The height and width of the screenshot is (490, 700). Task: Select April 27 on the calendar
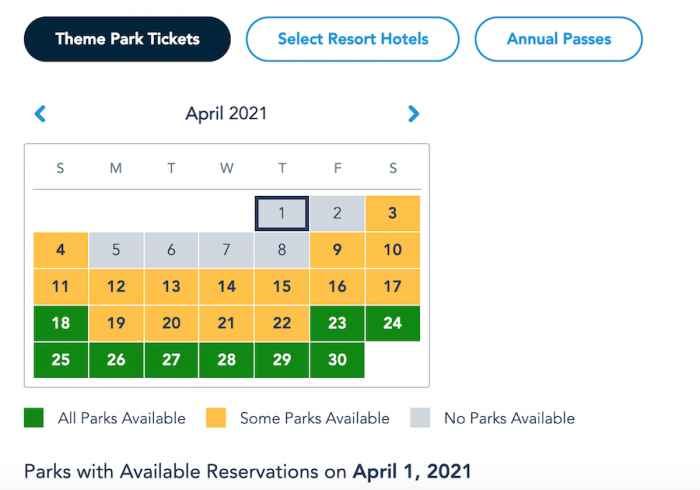point(171,360)
